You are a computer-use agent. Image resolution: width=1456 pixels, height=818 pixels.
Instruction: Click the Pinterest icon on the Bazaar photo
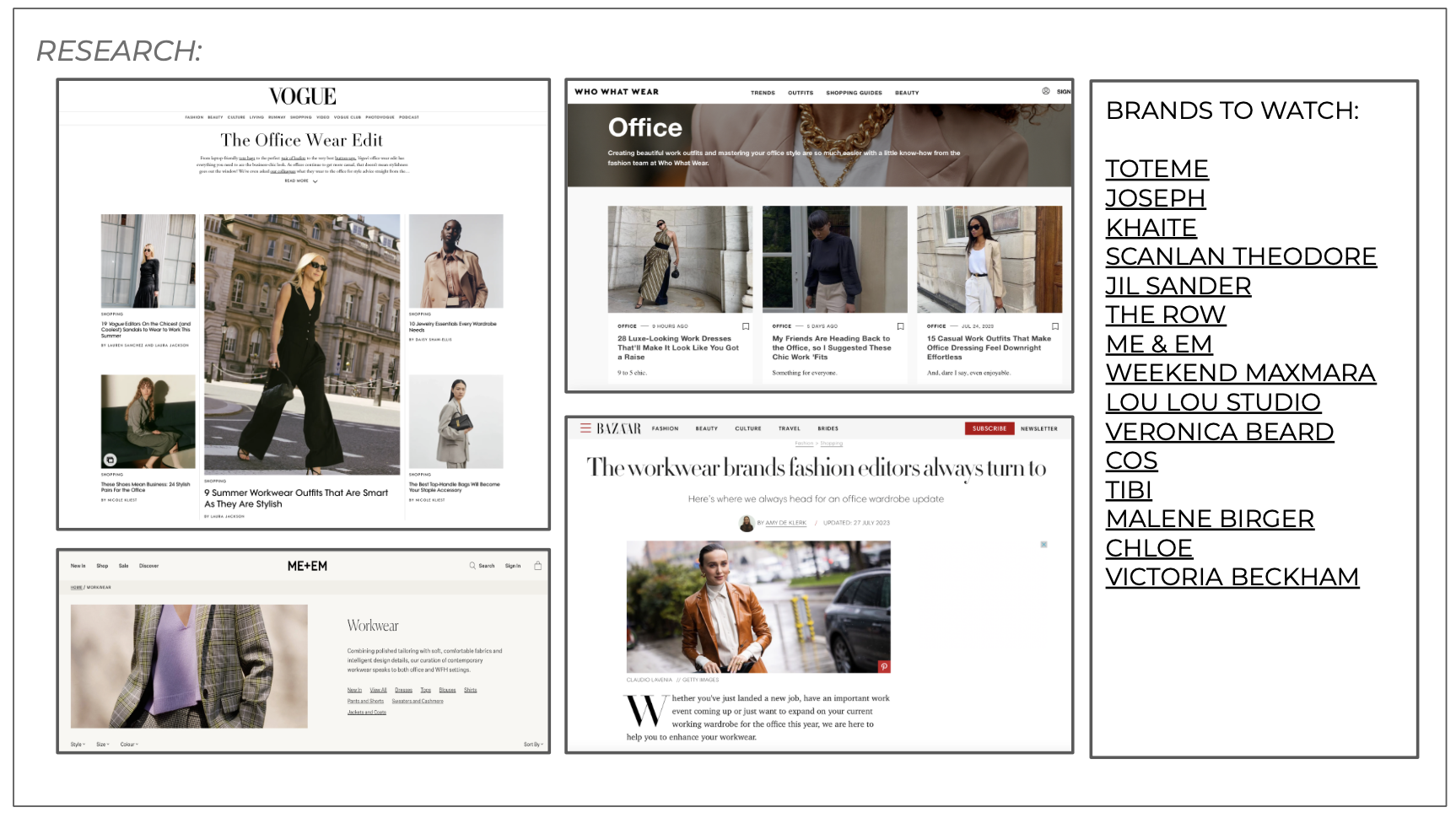pos(884,666)
